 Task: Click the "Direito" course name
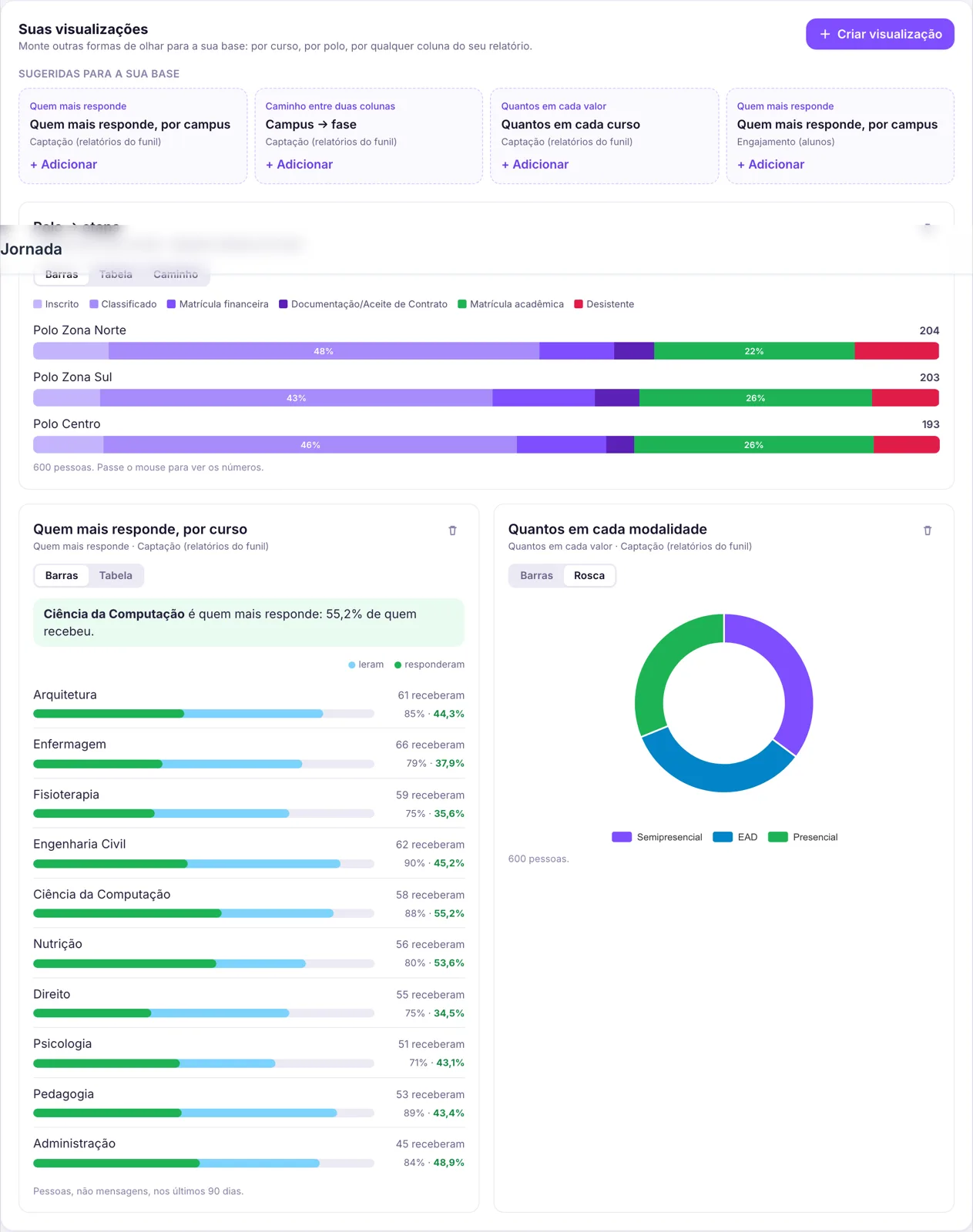click(x=52, y=994)
